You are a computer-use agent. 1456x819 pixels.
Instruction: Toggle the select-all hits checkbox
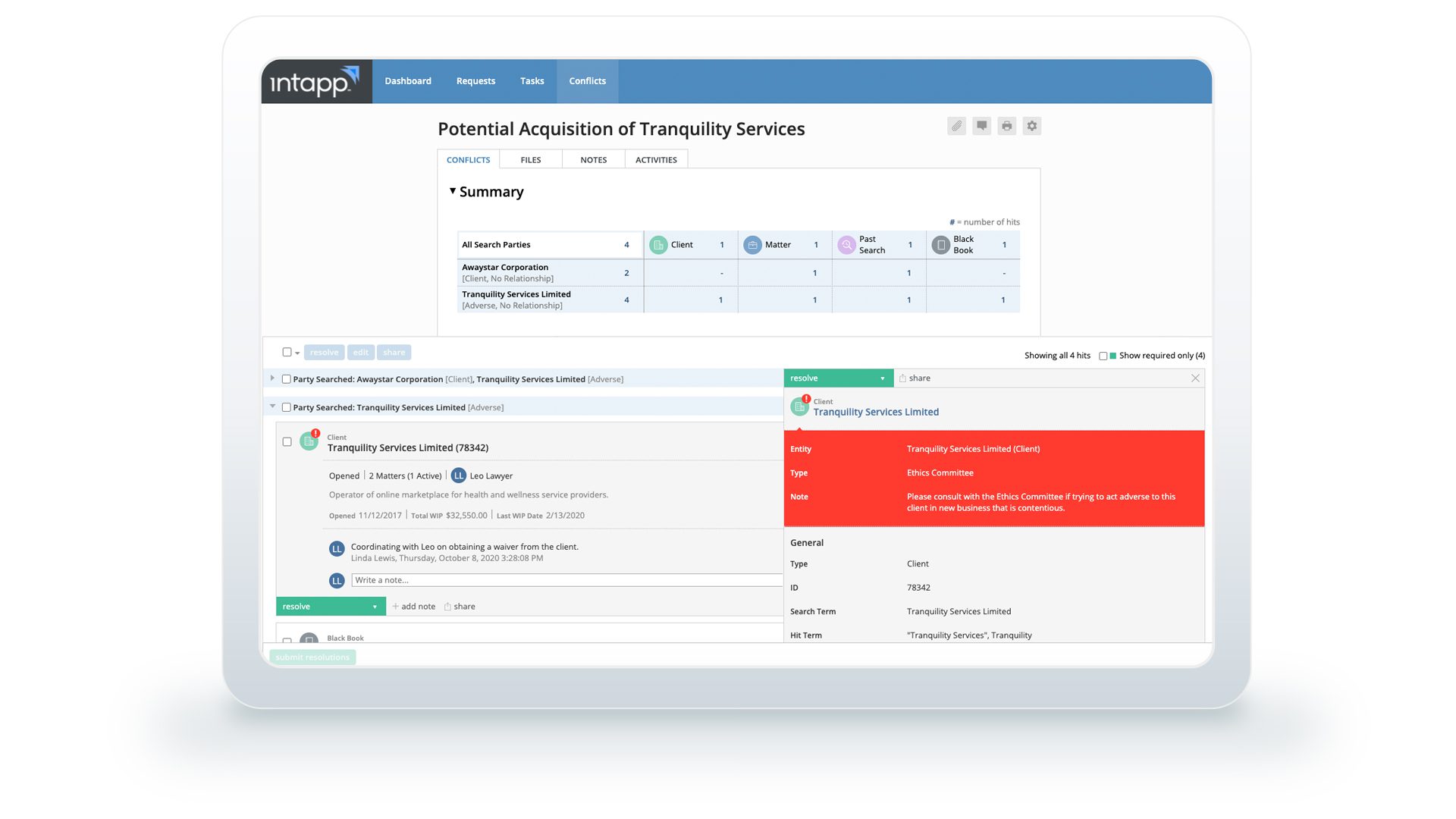pyautogui.click(x=287, y=352)
